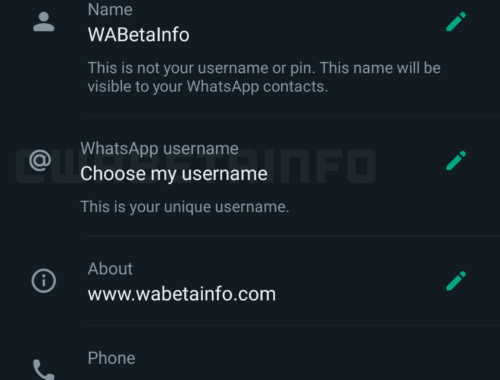This screenshot has width=500, height=380.
Task: Open the WABetaInfo name value
Action: pyautogui.click(x=138, y=35)
